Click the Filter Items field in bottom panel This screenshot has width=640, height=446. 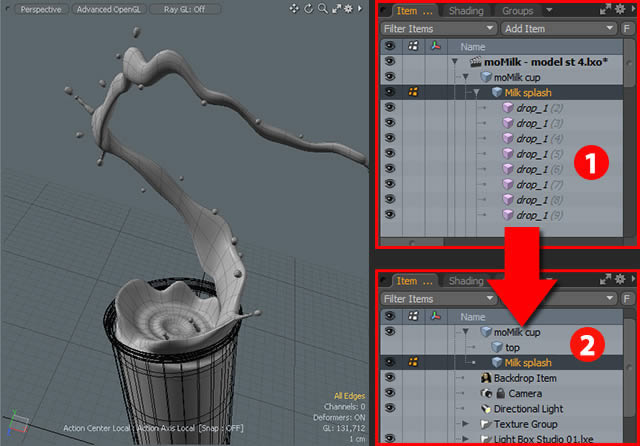(x=435, y=298)
